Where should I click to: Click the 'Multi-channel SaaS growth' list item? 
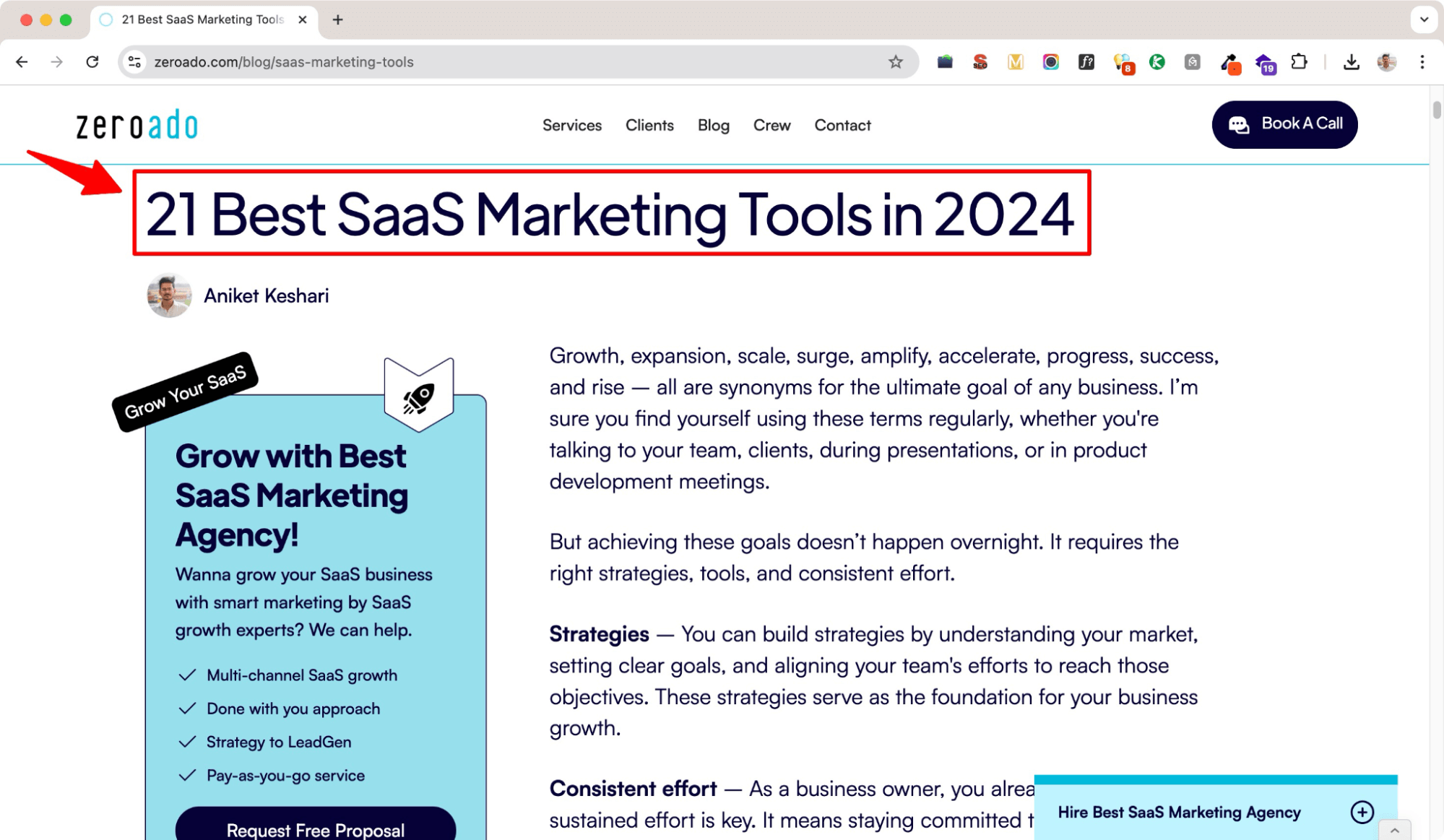coord(302,675)
